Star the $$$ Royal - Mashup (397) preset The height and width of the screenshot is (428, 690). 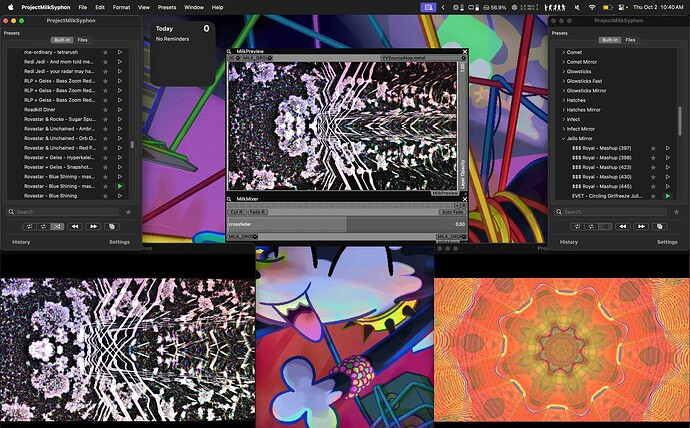tap(654, 148)
